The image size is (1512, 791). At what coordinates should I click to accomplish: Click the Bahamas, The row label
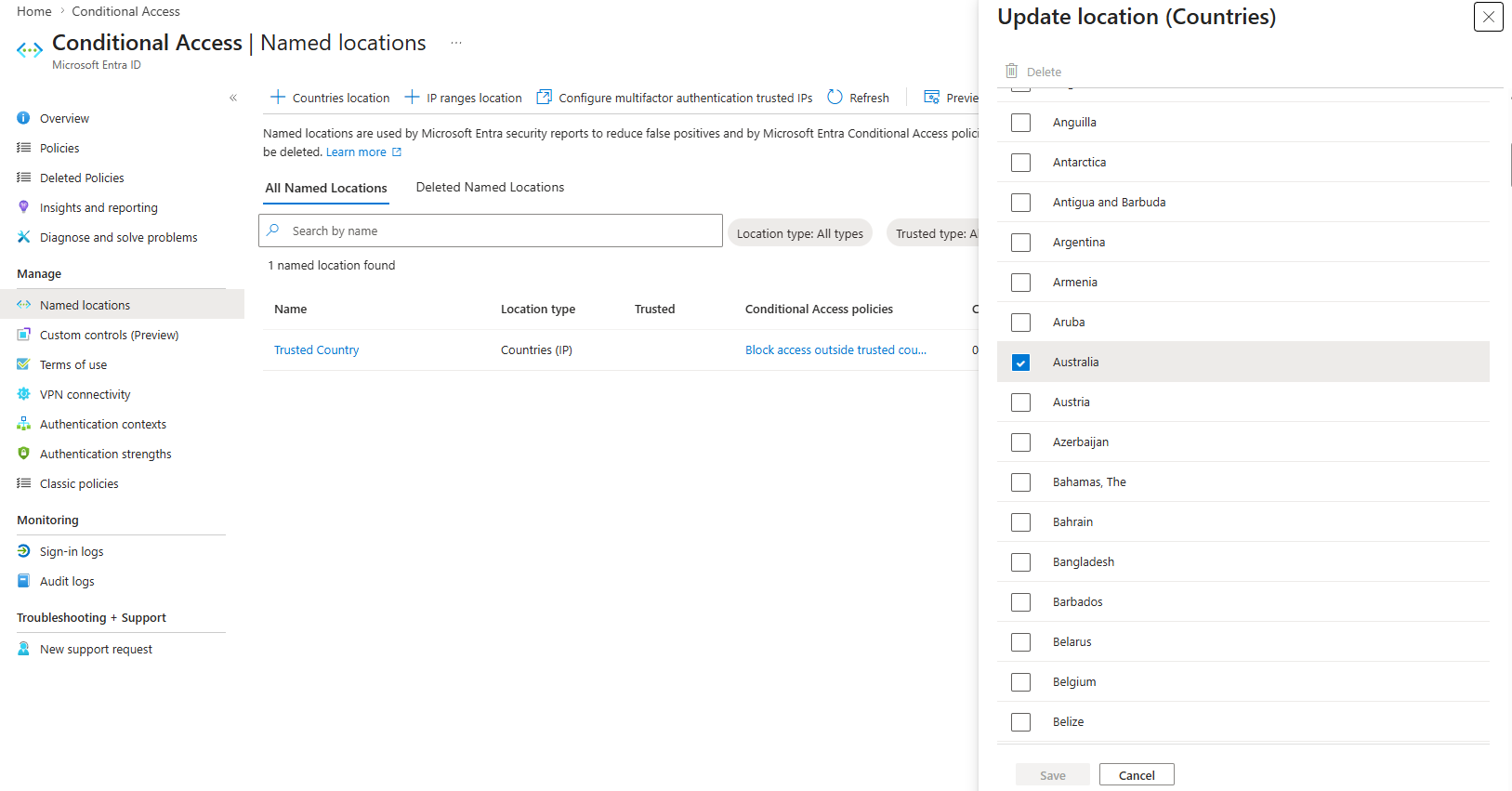tap(1089, 481)
